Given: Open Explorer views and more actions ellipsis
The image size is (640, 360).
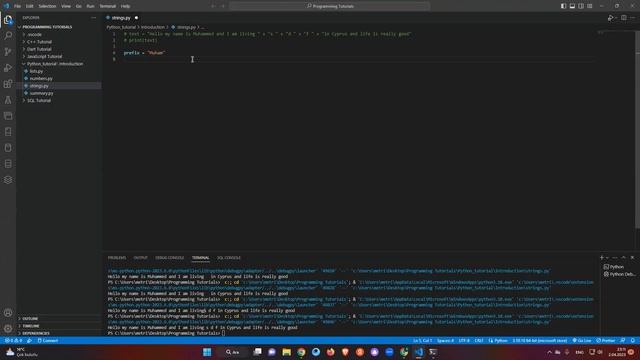Looking at the screenshot, I should pos(93,18).
